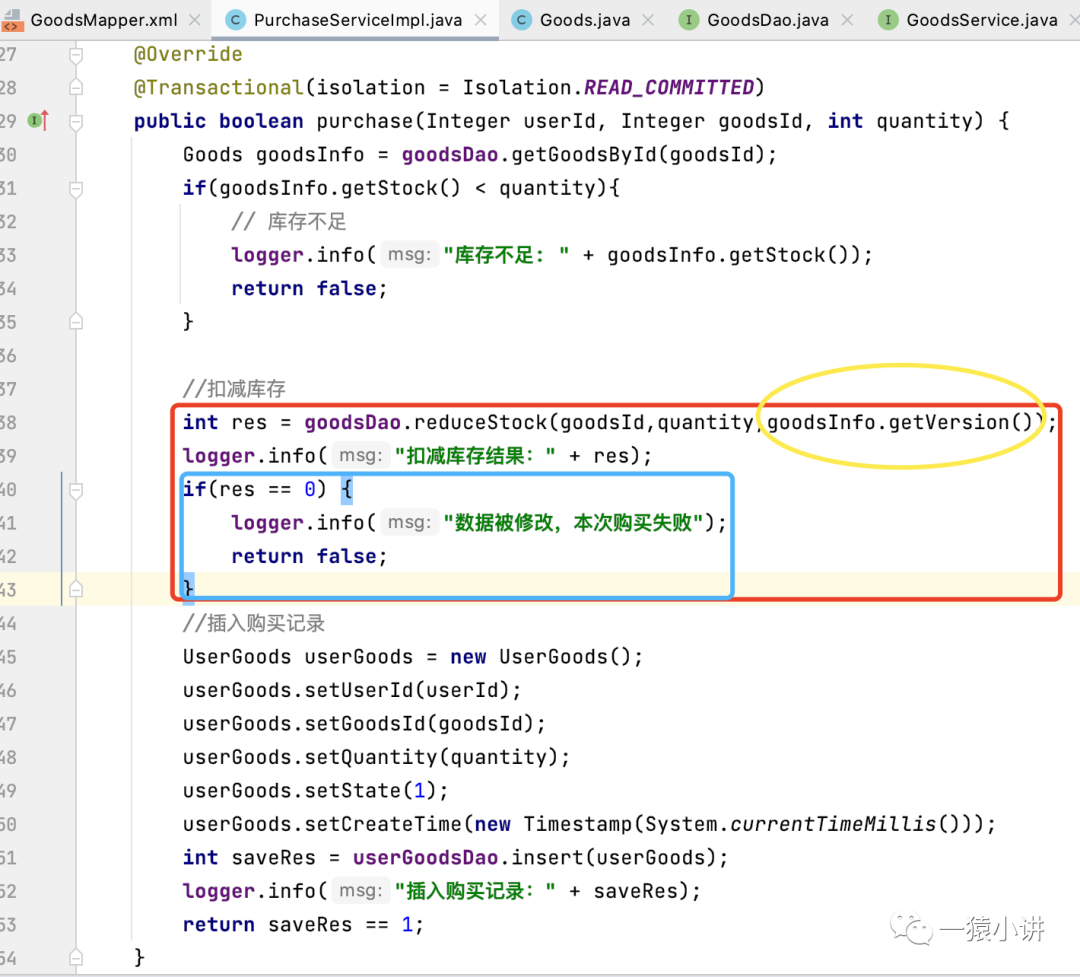Click the msg parameter hint on line 33
The image size is (1080, 977).
click(410, 255)
